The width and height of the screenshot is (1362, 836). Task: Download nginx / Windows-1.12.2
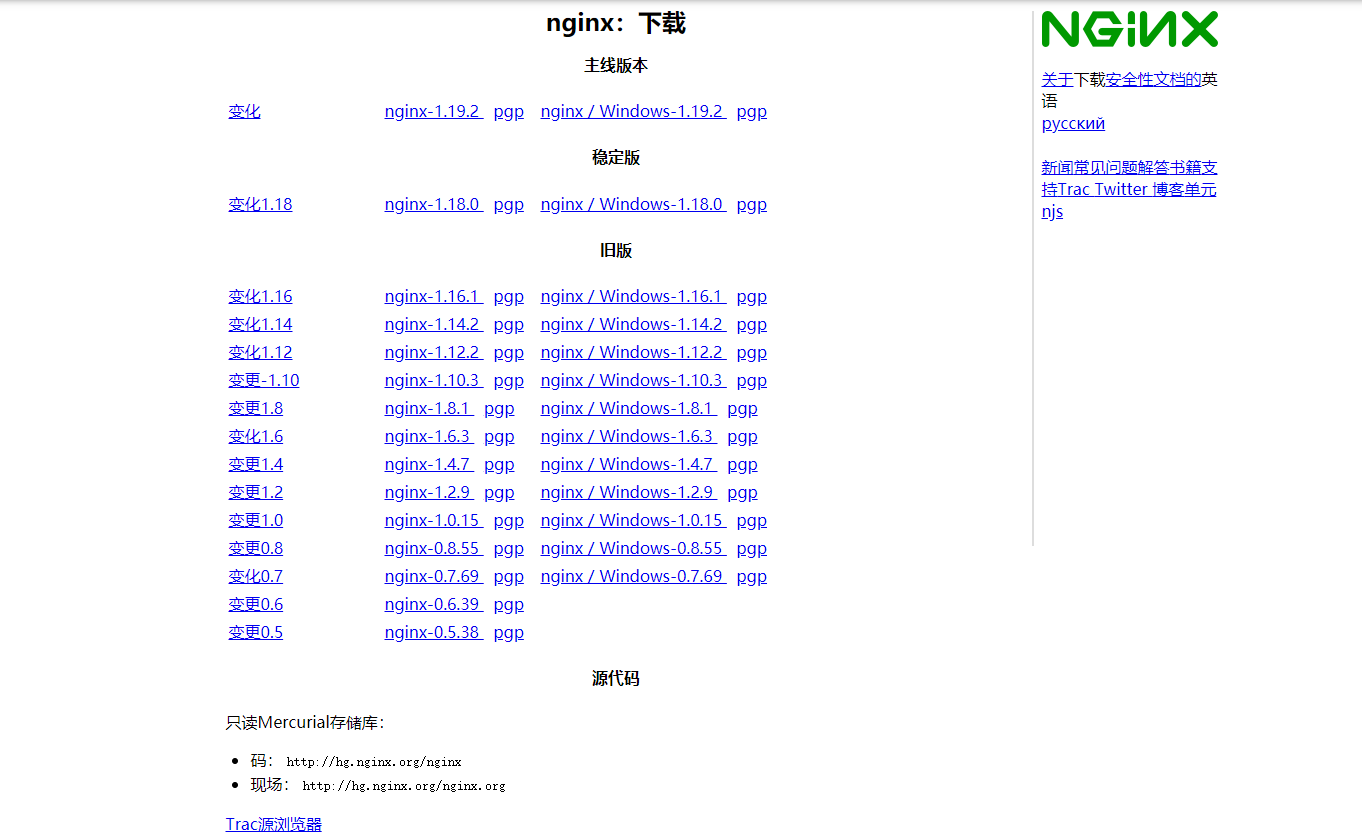click(x=633, y=352)
